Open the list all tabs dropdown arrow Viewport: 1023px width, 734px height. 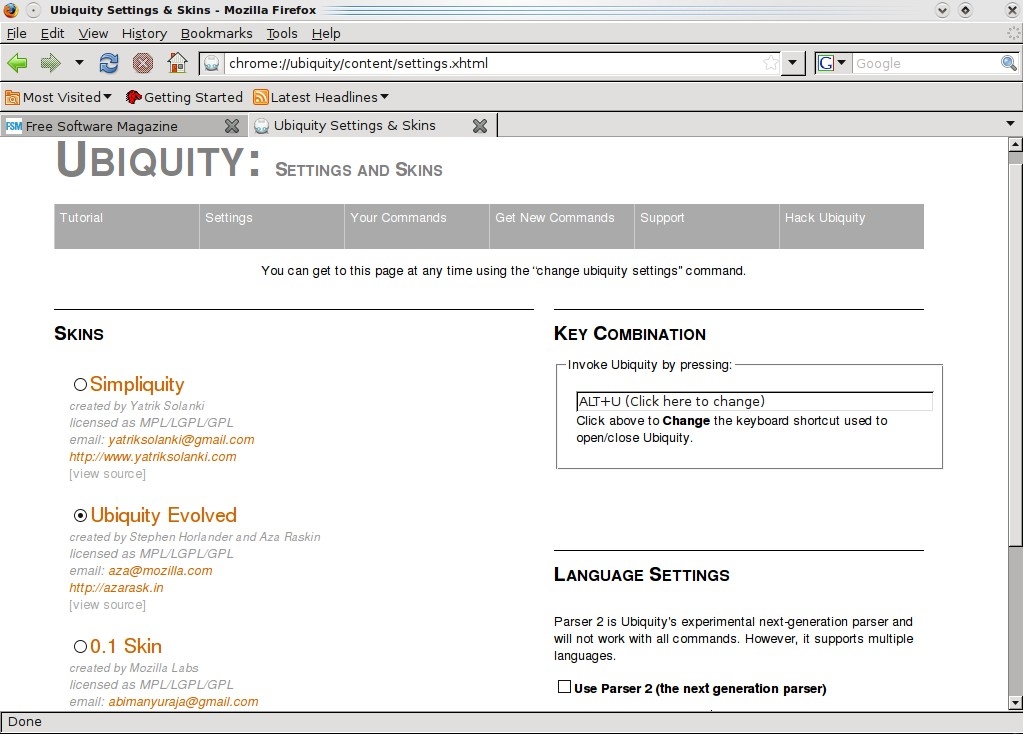pos(1011,123)
